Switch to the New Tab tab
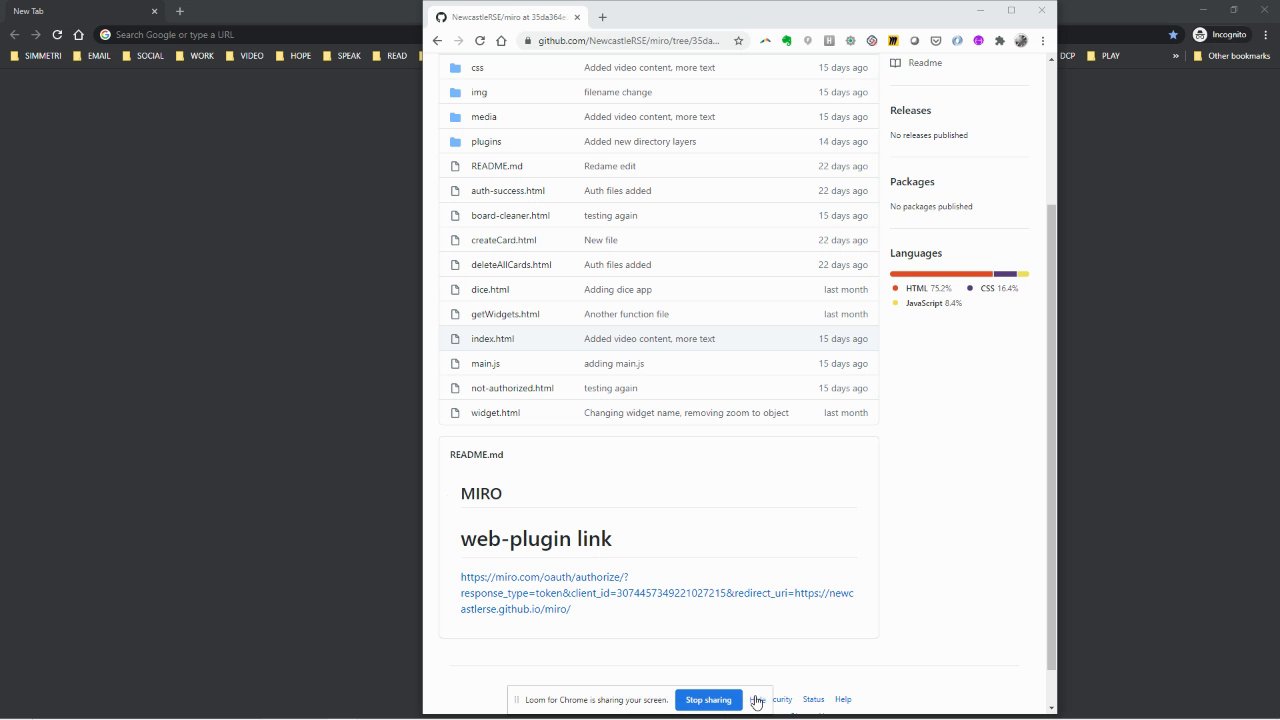The width and height of the screenshot is (1280, 720). point(85,11)
